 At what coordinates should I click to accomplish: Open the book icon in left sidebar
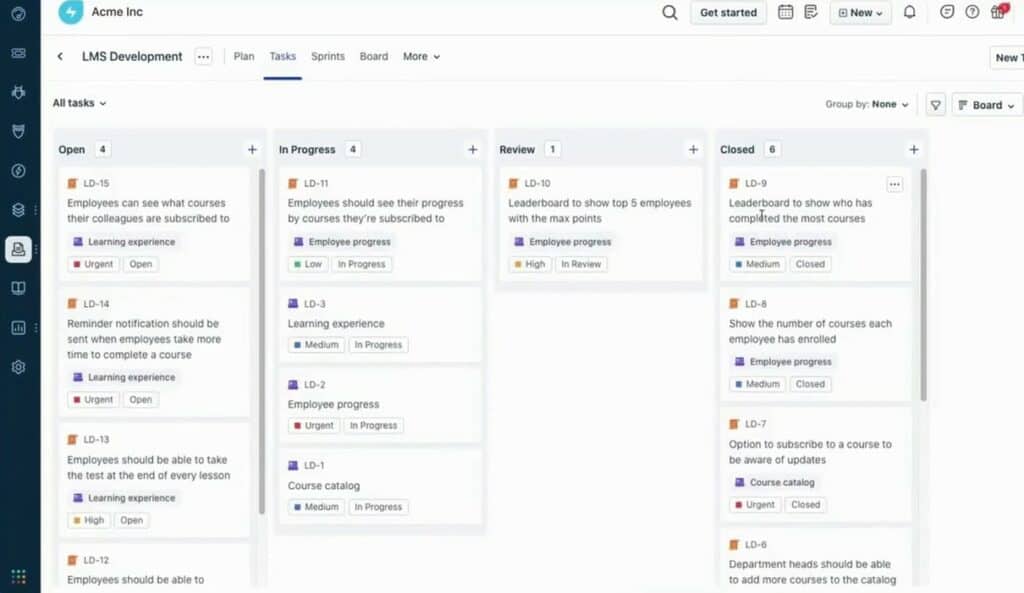pyautogui.click(x=18, y=288)
